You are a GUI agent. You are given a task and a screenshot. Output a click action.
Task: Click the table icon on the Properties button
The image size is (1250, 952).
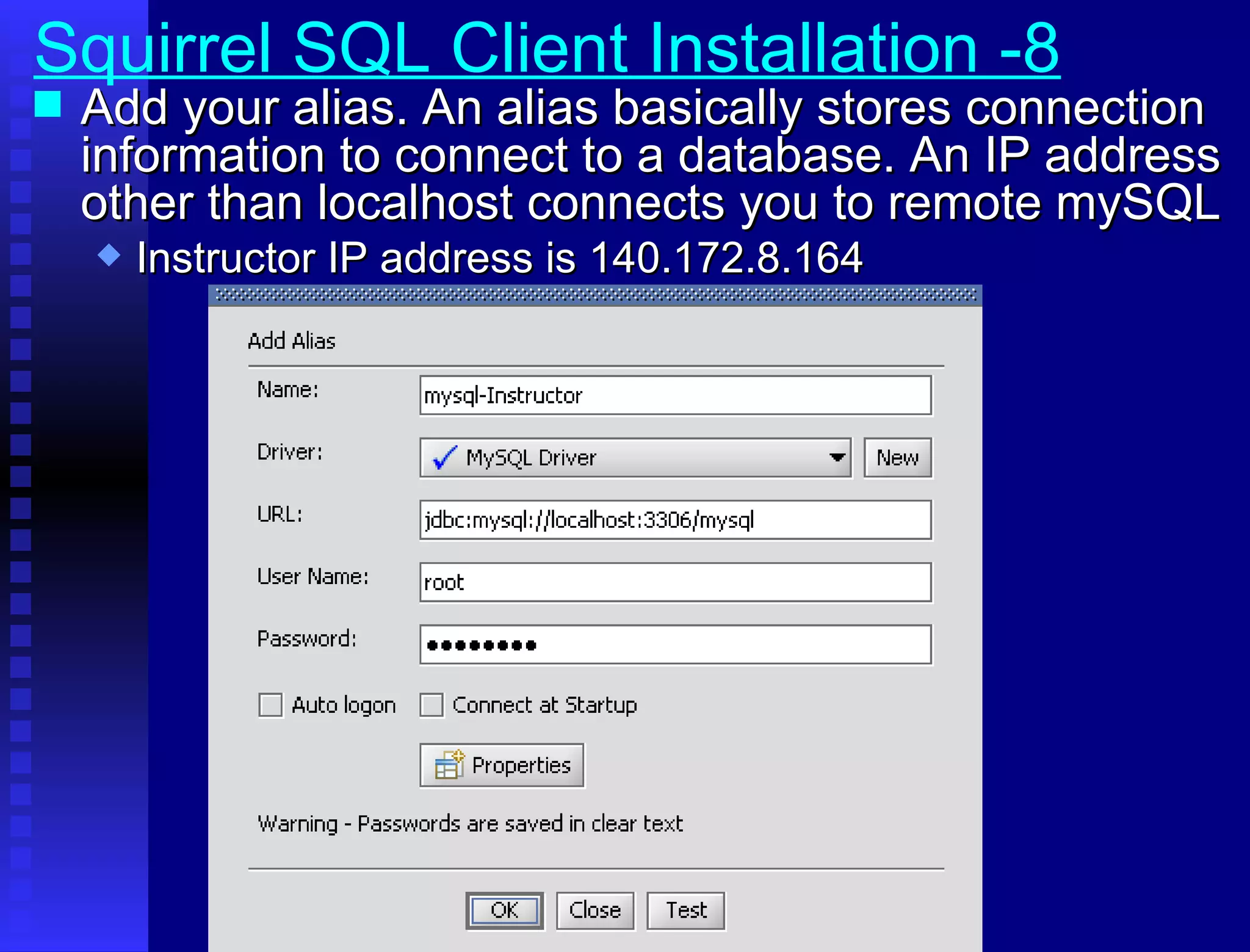tap(450, 765)
